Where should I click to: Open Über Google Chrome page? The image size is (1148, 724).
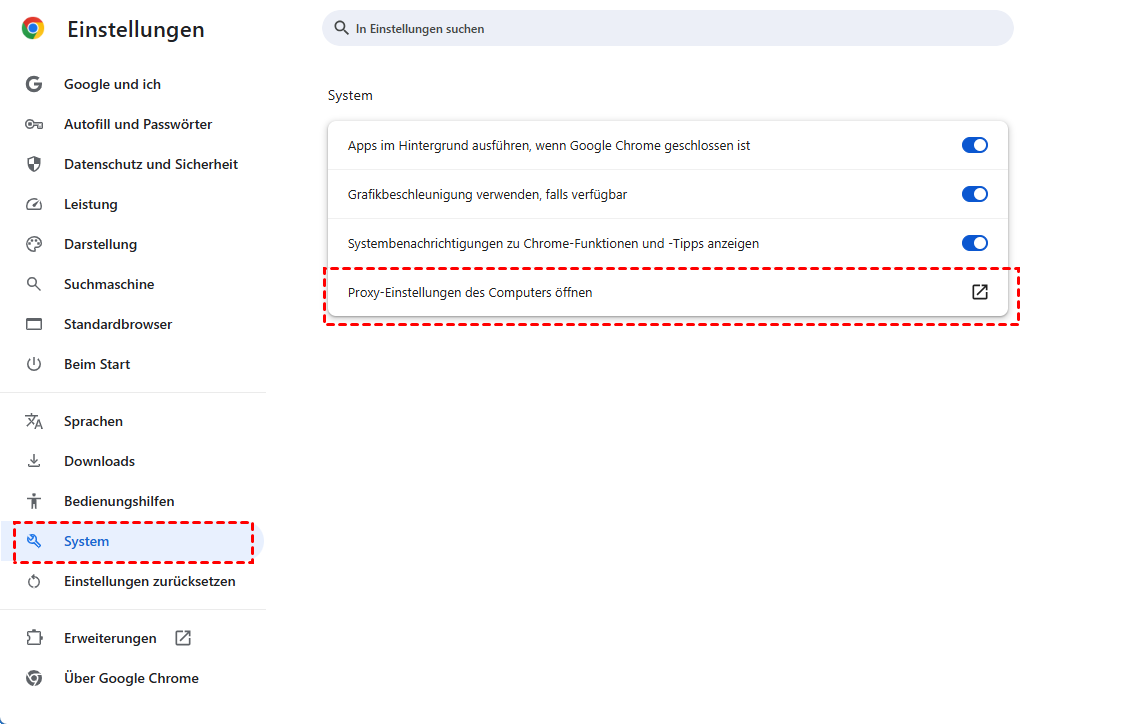point(131,679)
